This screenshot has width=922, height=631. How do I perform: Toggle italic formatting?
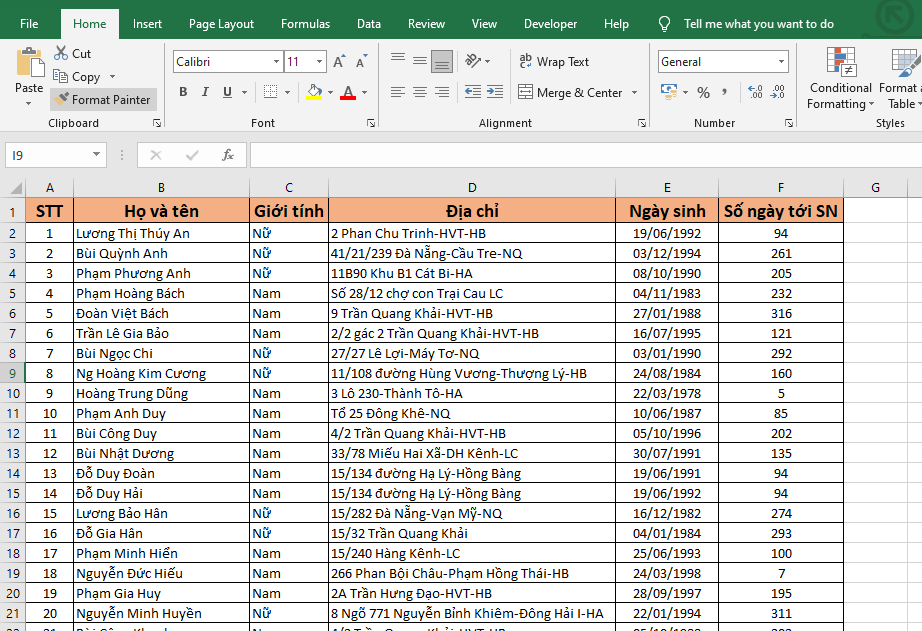click(206, 93)
